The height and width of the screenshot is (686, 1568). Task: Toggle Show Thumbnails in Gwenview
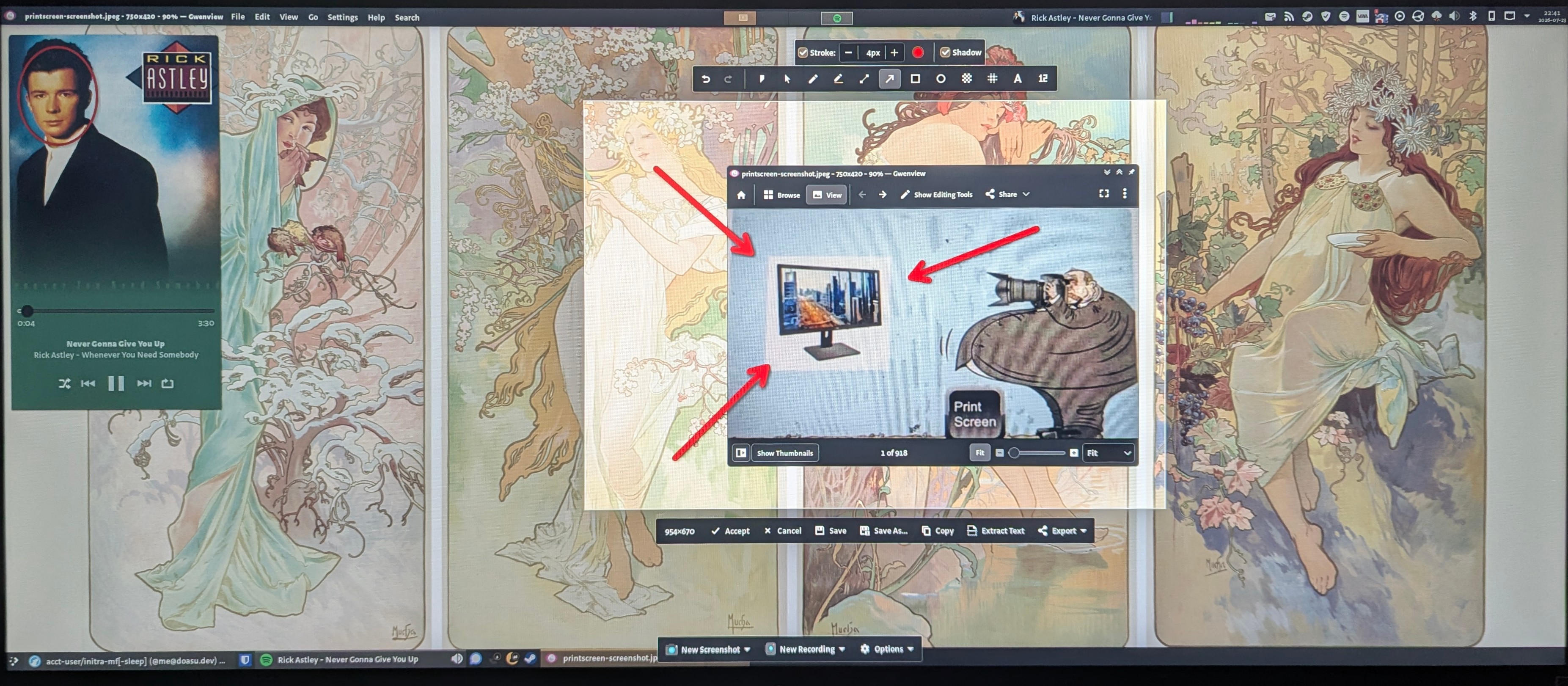784,453
